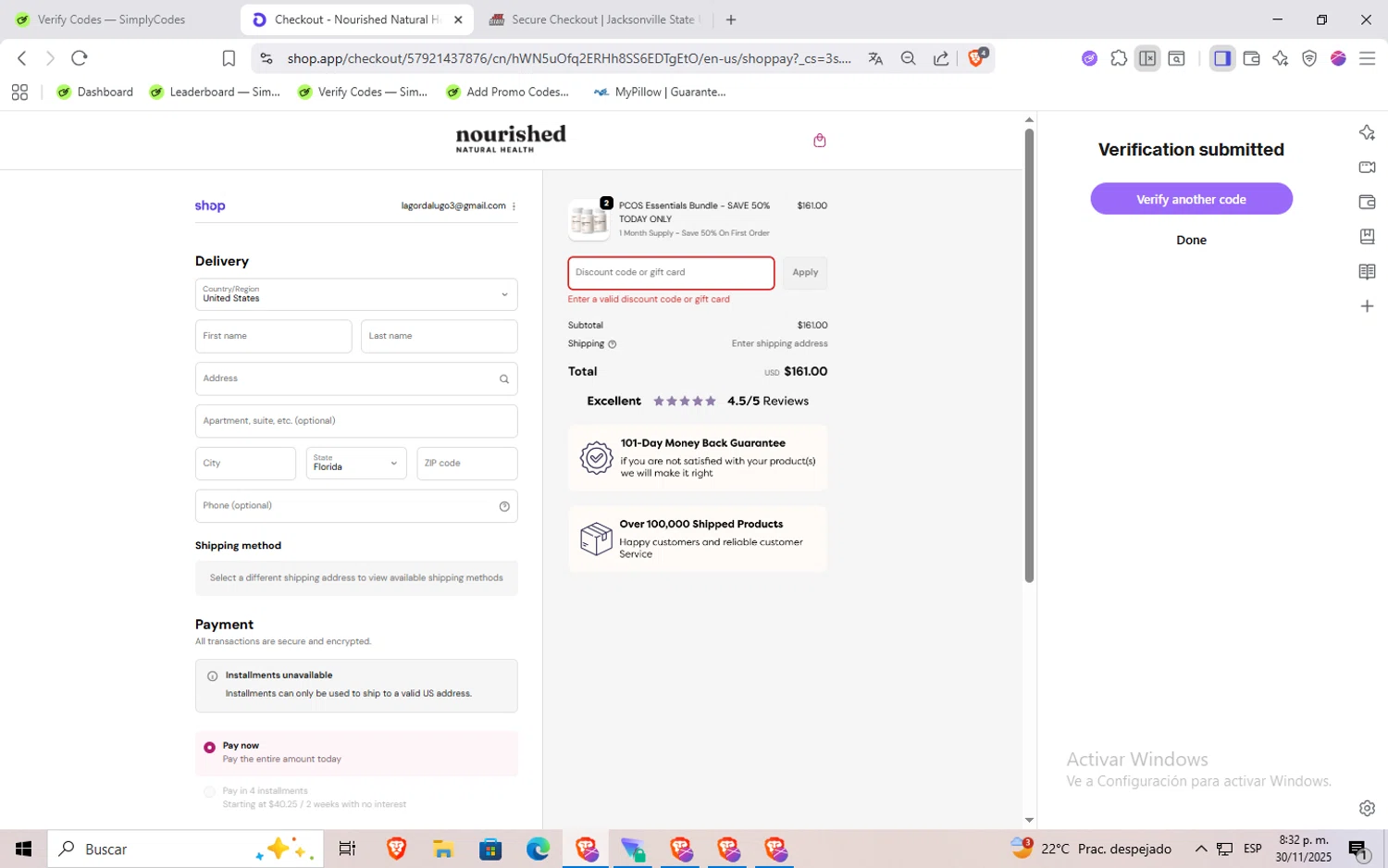The width and height of the screenshot is (1388, 868).
Task: Click the PCOS Essentials Bundle product thumbnail
Action: (x=589, y=219)
